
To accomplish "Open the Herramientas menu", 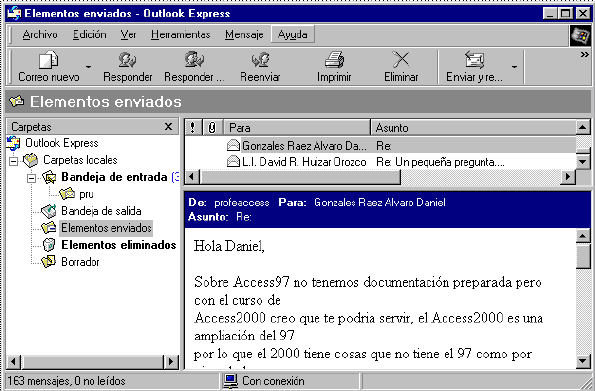I will pos(181,35).
